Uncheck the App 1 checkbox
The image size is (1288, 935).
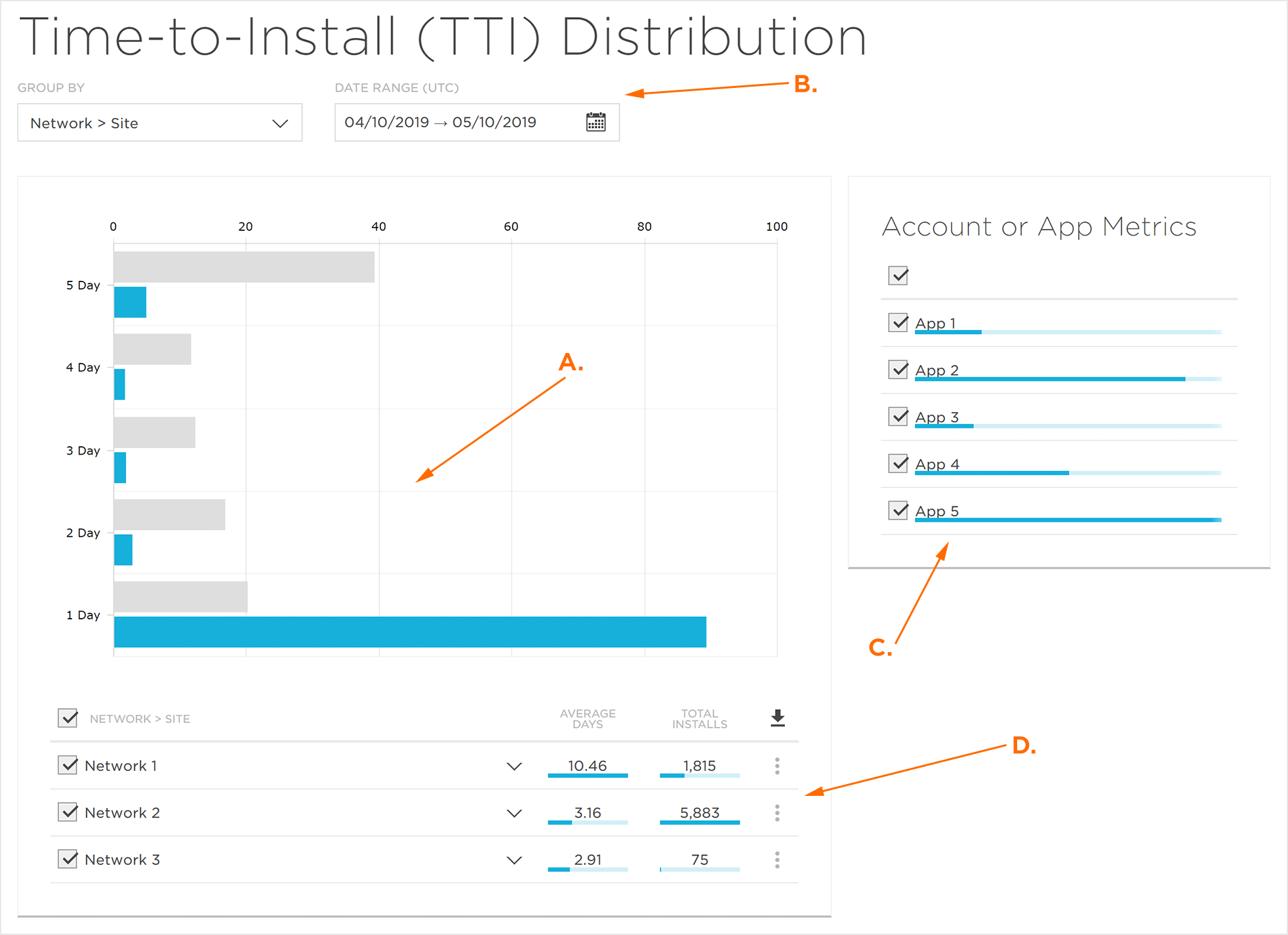tap(898, 322)
